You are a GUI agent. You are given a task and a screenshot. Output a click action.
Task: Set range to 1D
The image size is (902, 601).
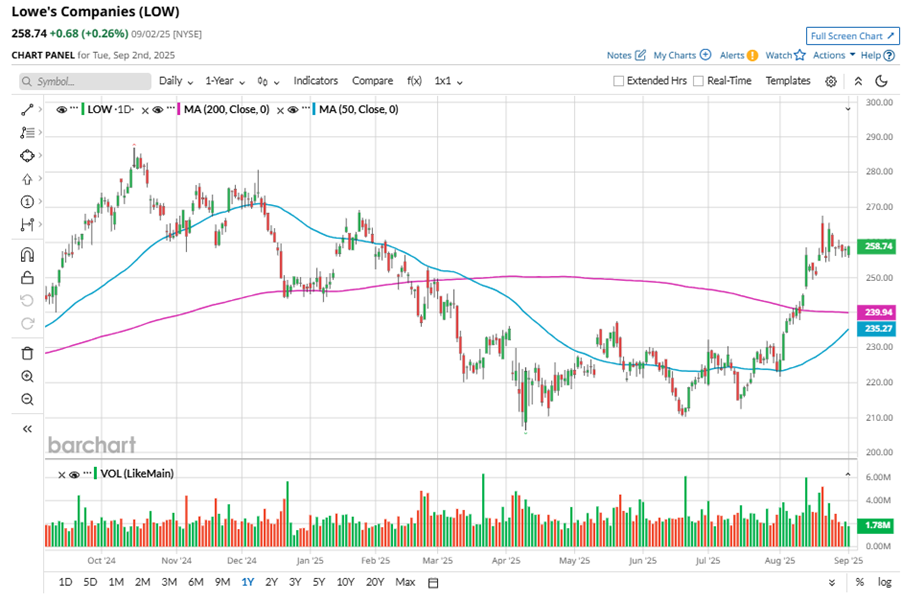pyautogui.click(x=66, y=582)
